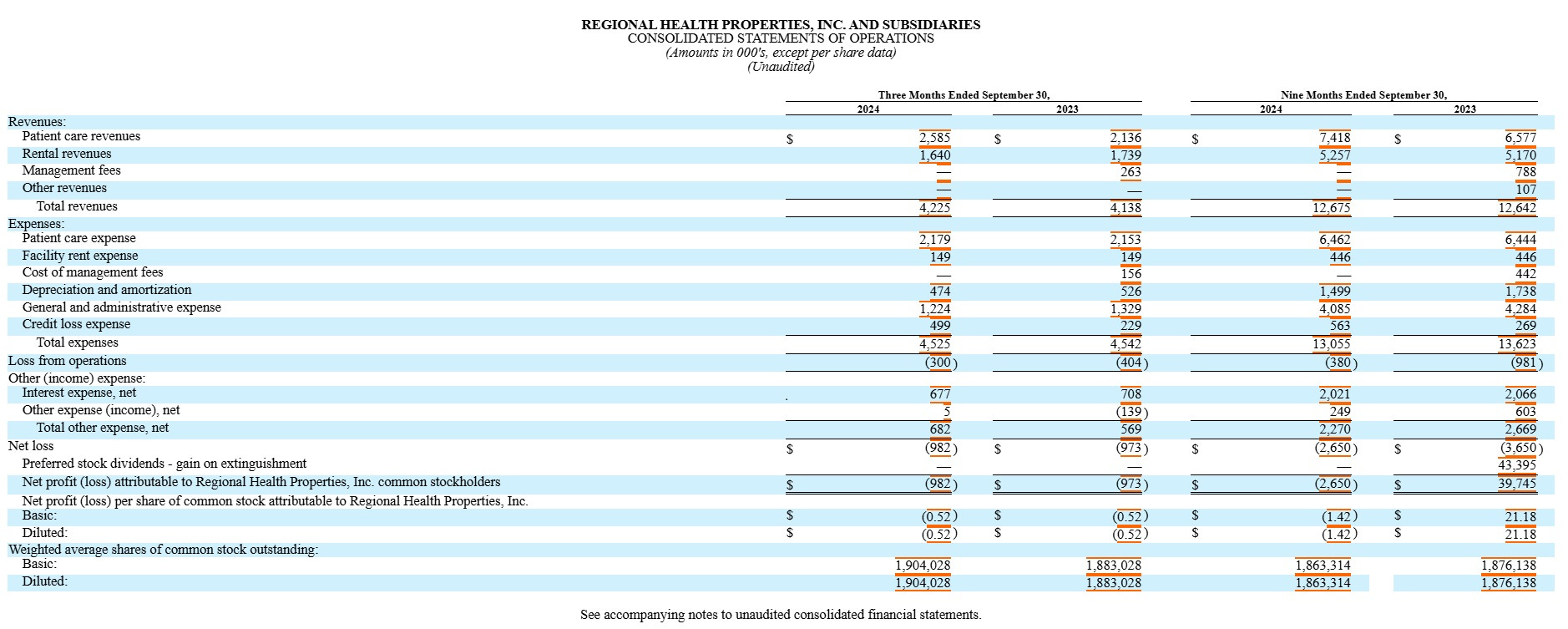Click 'Cost of management fees' label

[x=93, y=272]
